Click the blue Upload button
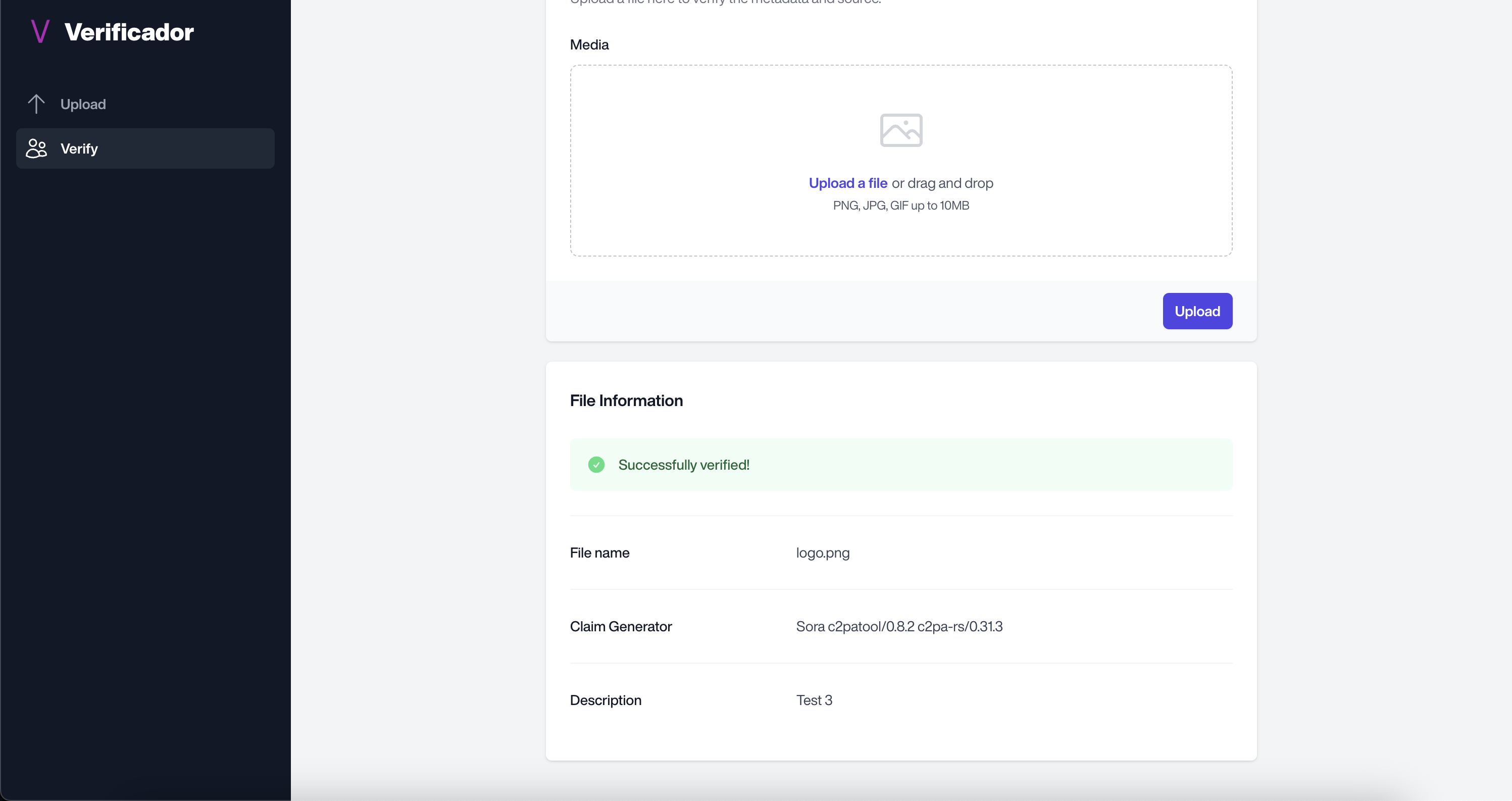Viewport: 1512px width, 801px height. coord(1197,311)
